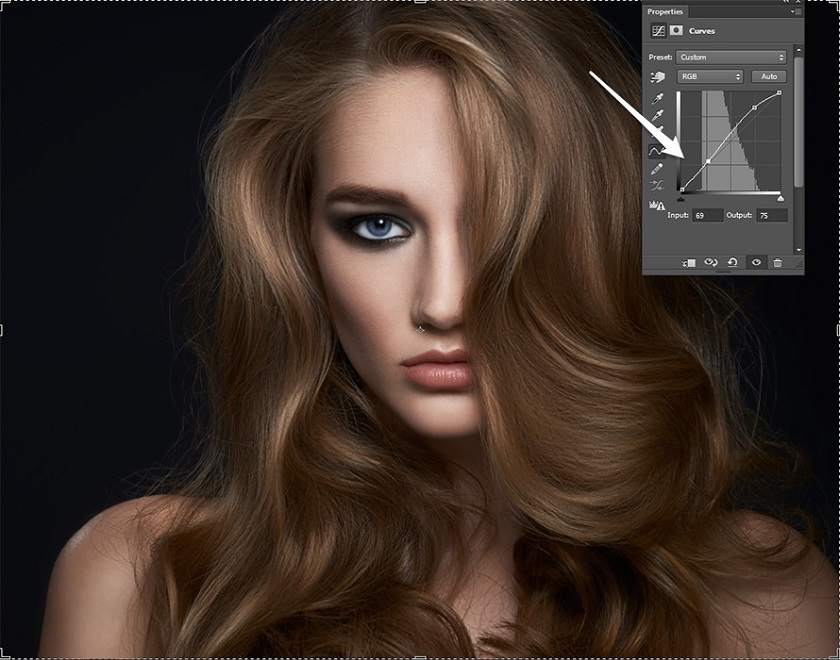This screenshot has width=840, height=660.
Task: Click the Auto button
Action: point(768,77)
